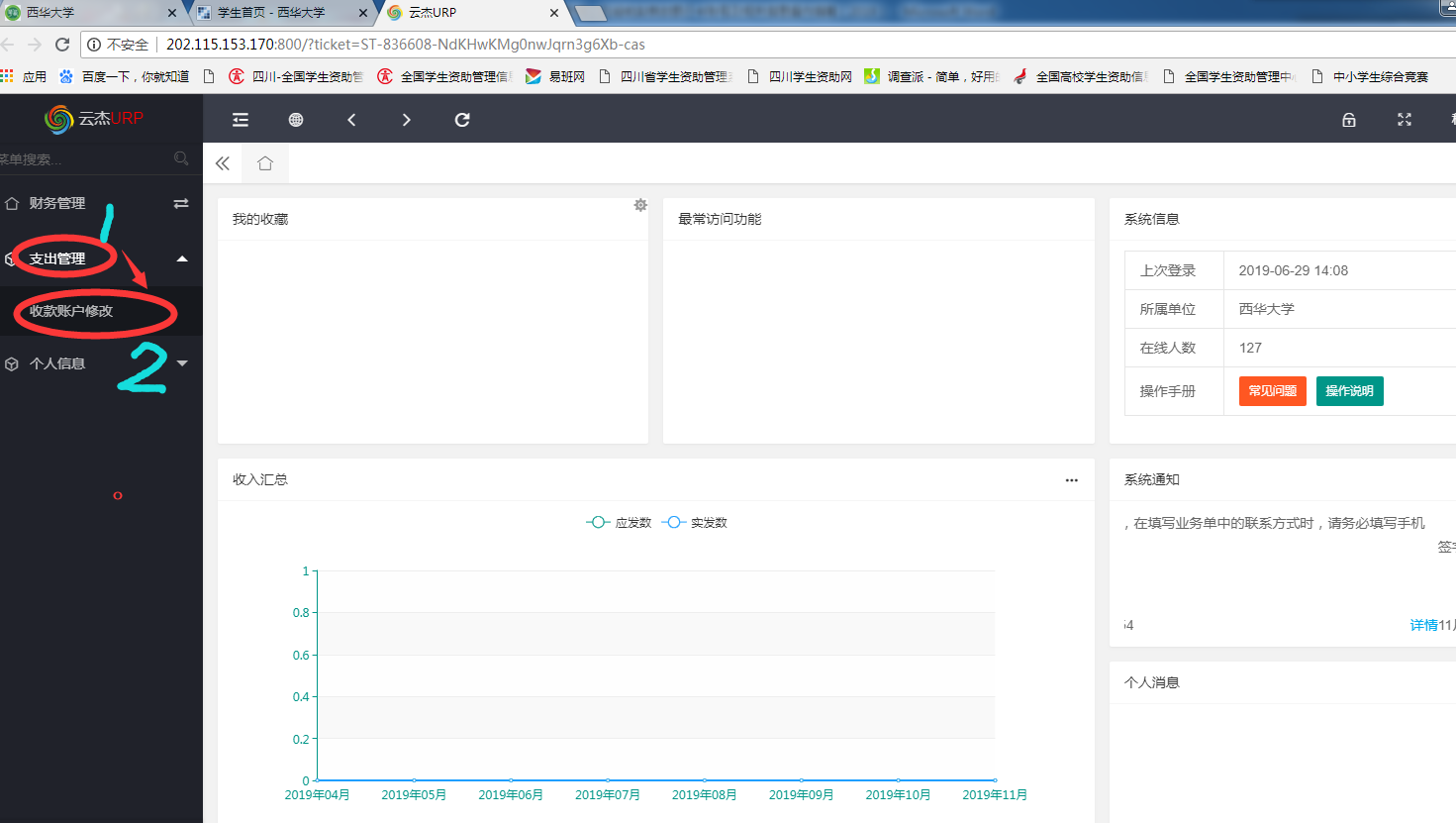Click the globe icon in top toolbar
1456x823 pixels.
click(x=296, y=120)
